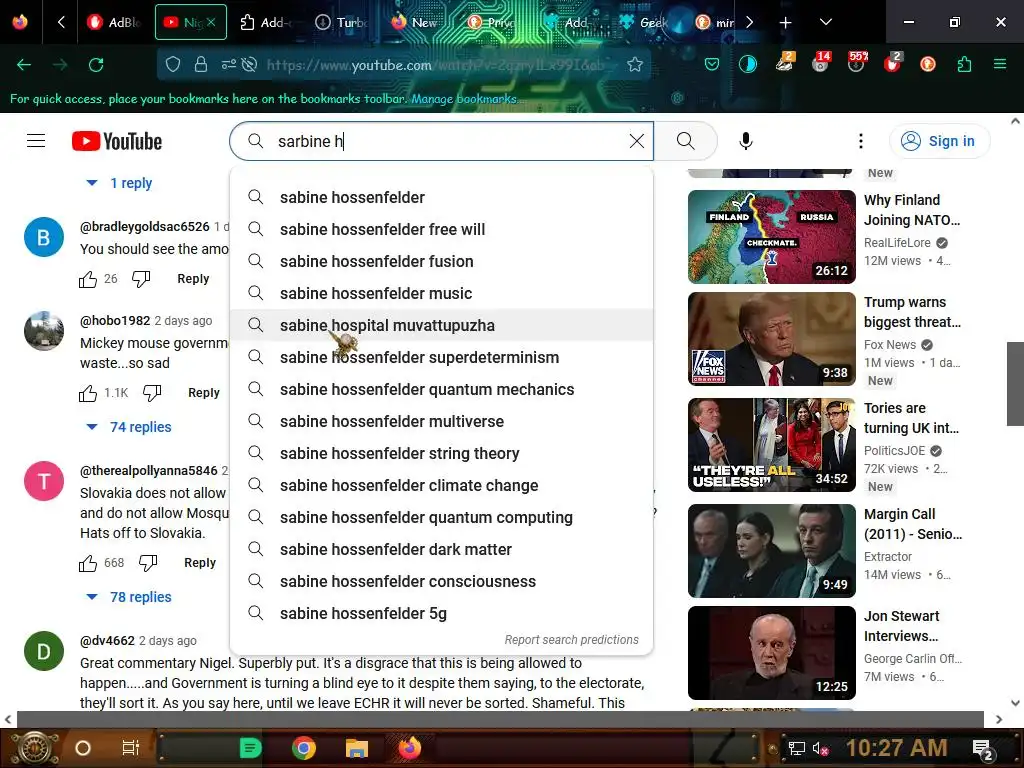Select suggestion sabine hossenfelder multiverse
Screen dimensions: 1024x768
(441, 421)
